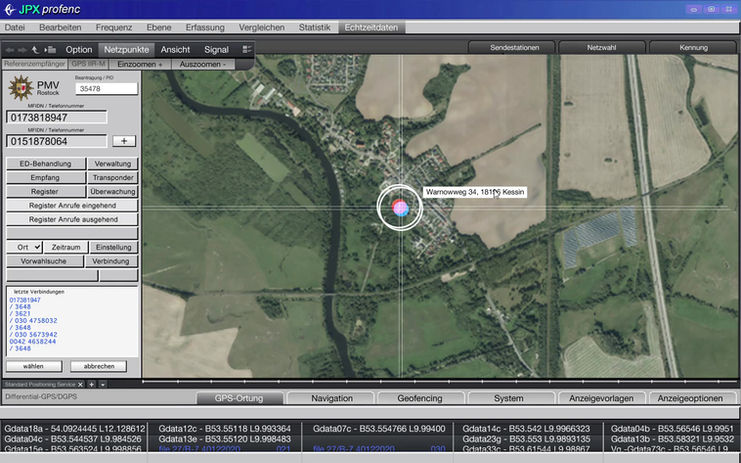
Task: Click the Vorwahlsuche button
Action: pos(44,261)
